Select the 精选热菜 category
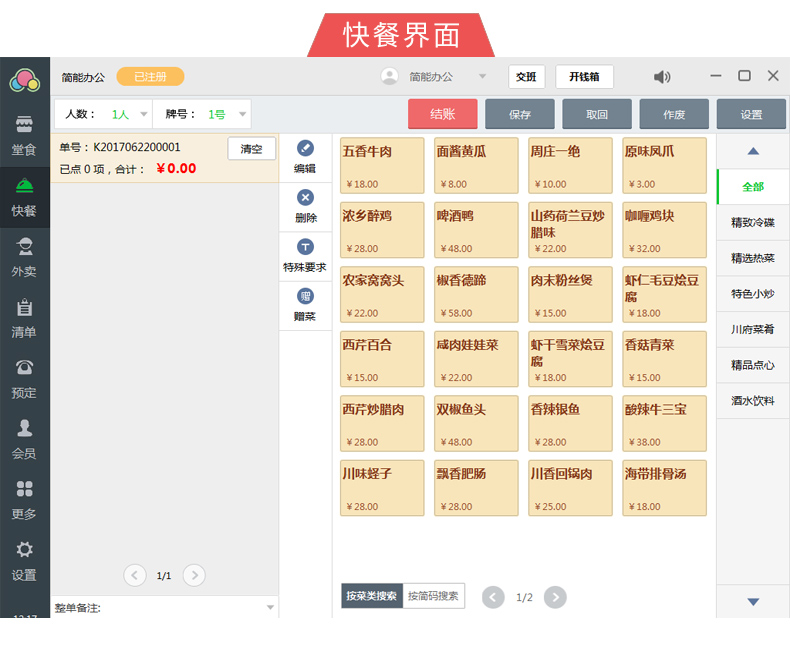 point(753,258)
